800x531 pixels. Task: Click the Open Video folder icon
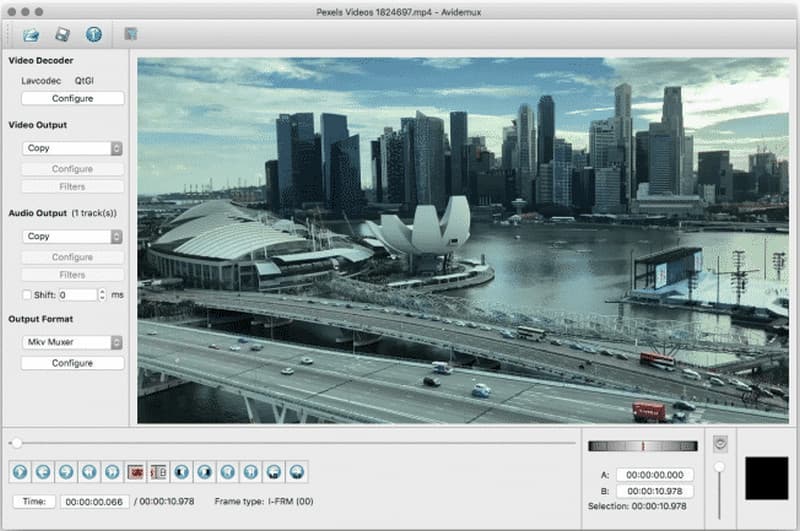click(31, 35)
